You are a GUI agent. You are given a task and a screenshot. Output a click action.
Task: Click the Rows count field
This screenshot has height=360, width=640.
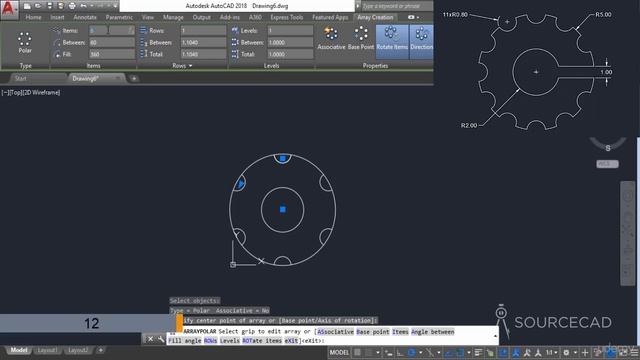(x=203, y=31)
